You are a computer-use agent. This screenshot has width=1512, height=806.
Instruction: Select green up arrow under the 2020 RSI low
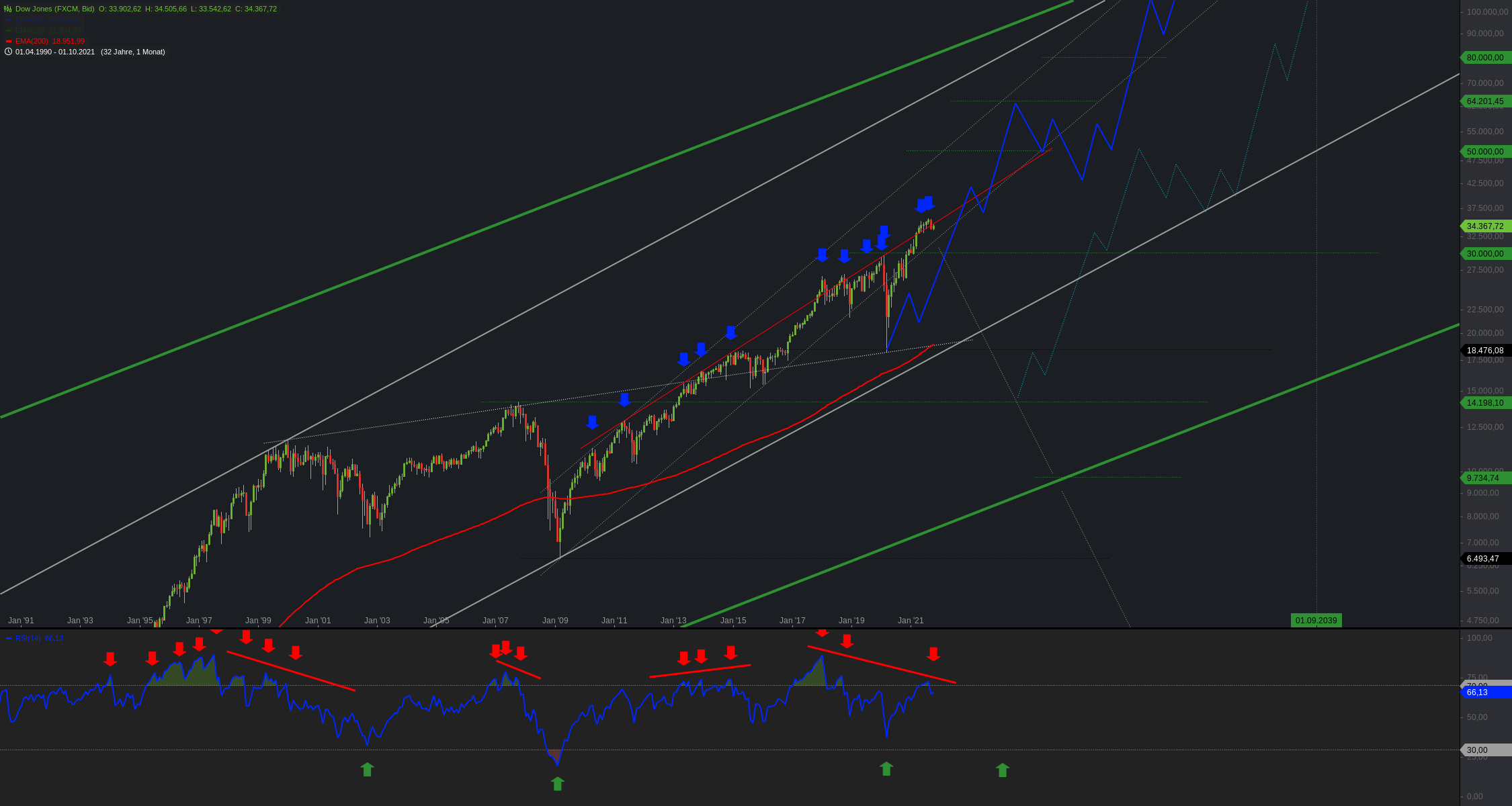(886, 768)
